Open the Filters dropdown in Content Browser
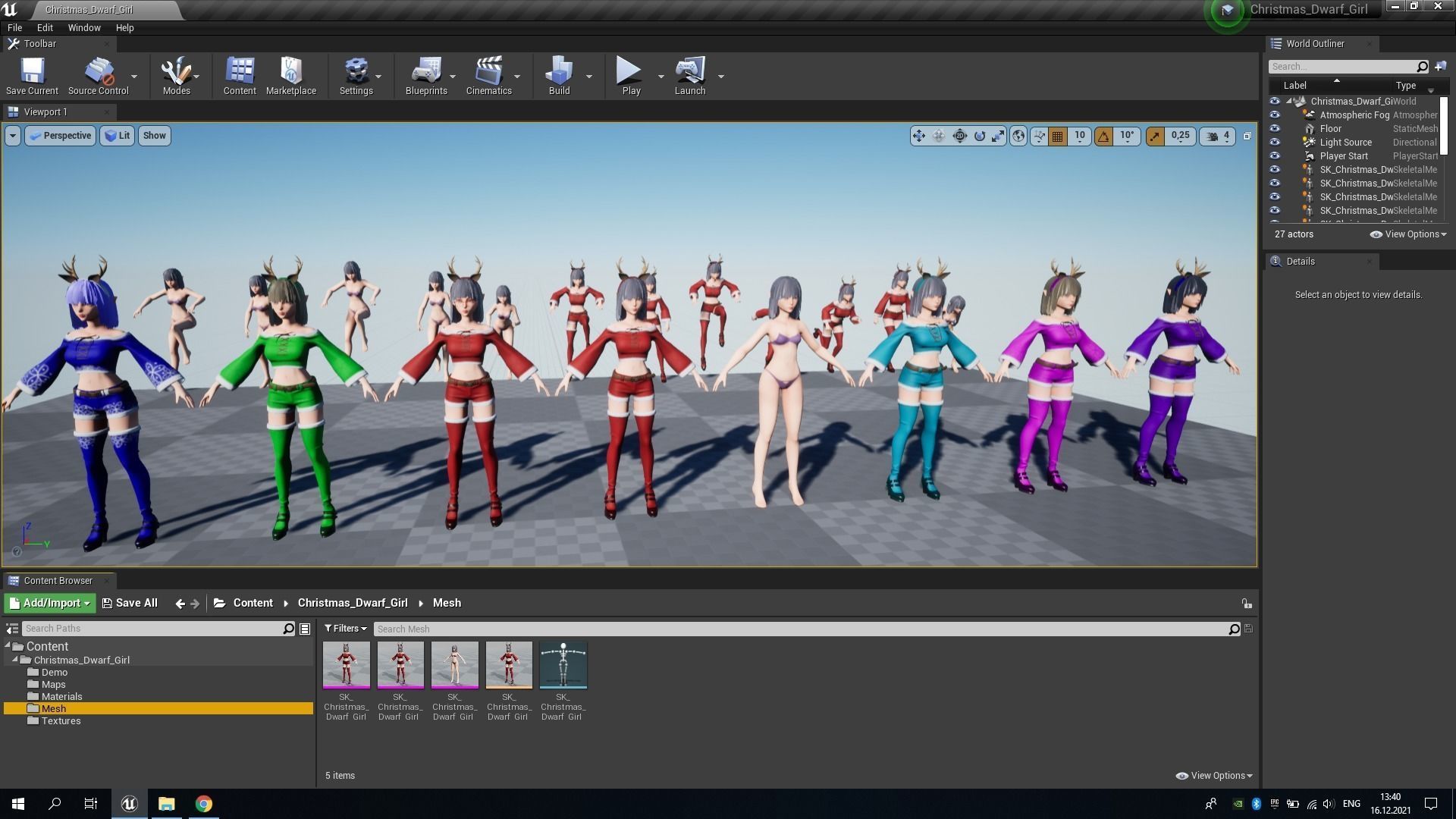Image resolution: width=1456 pixels, height=819 pixels. click(x=346, y=628)
